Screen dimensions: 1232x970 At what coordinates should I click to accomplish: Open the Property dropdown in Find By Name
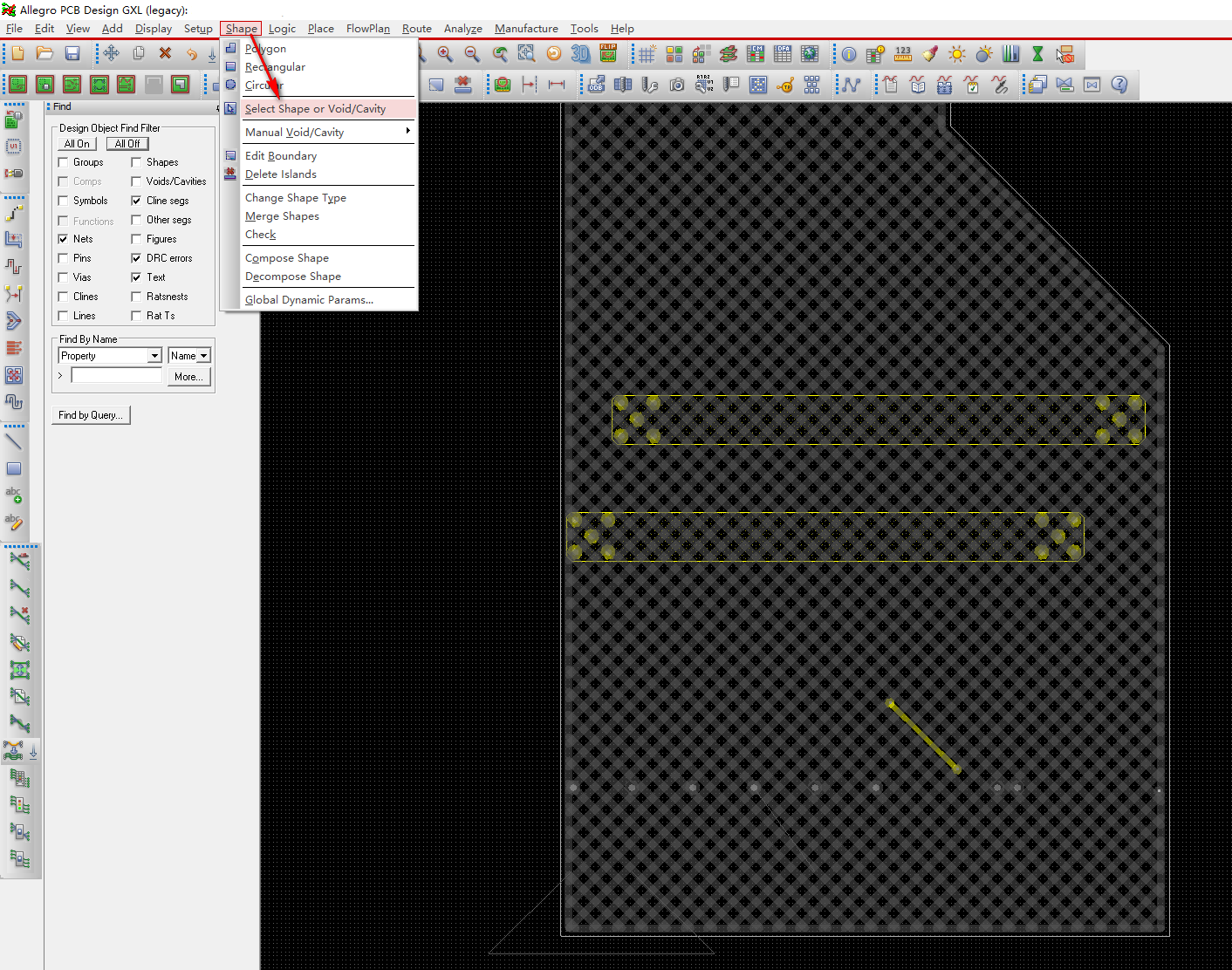point(154,355)
